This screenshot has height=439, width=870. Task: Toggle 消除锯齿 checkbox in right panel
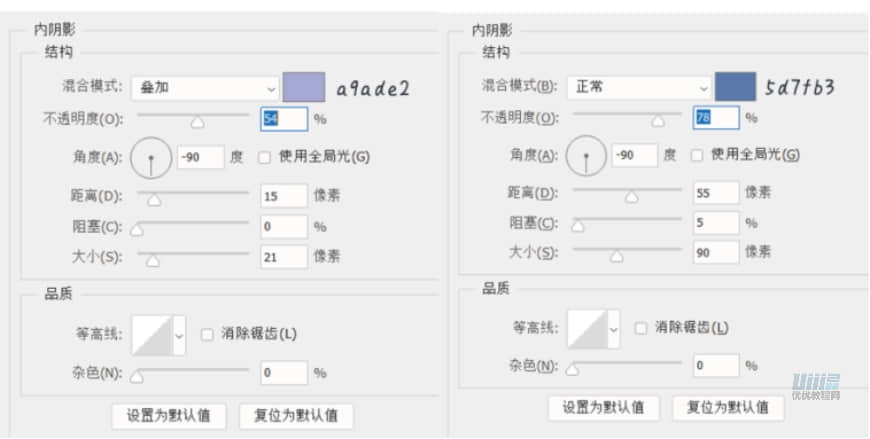tap(641, 328)
